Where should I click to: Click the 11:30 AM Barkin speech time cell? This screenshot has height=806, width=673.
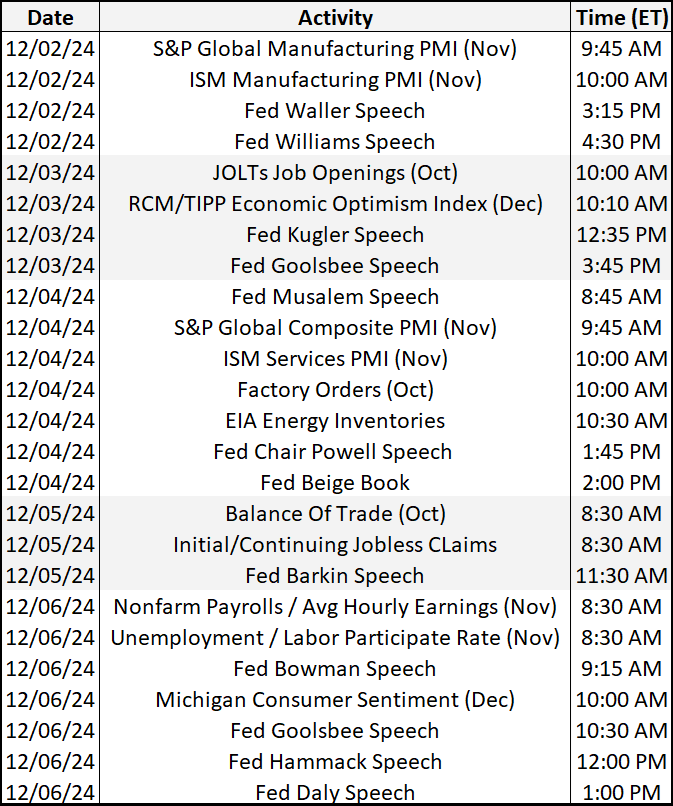click(x=621, y=576)
